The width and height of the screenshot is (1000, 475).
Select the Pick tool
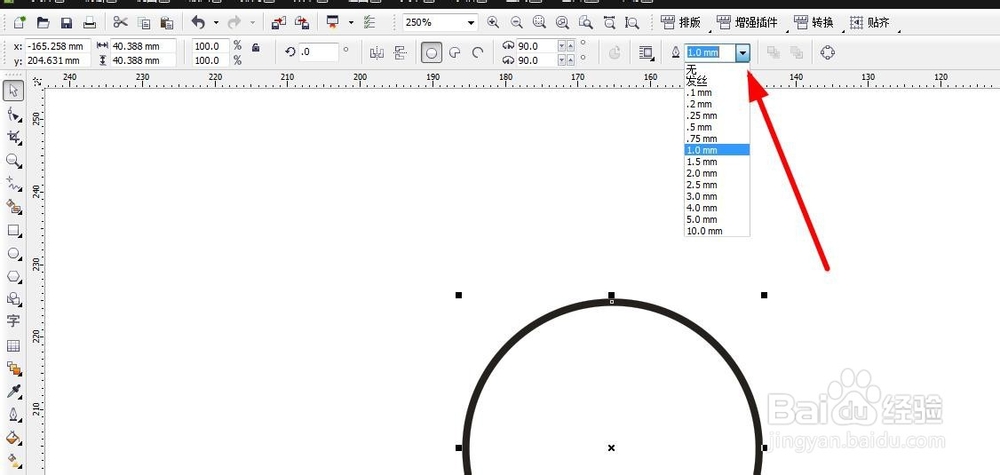point(14,91)
